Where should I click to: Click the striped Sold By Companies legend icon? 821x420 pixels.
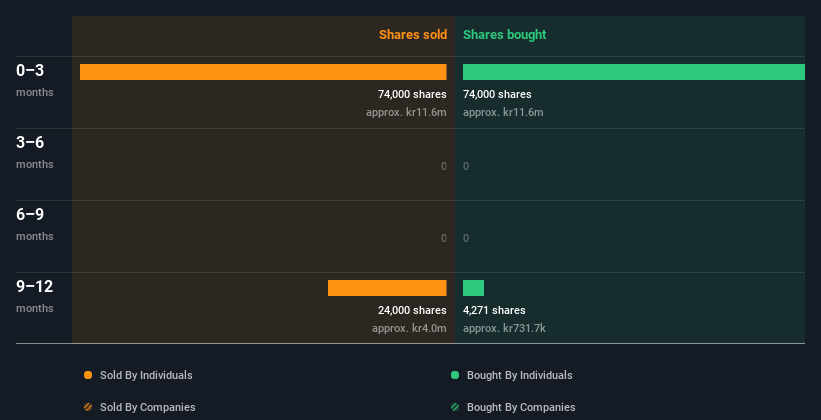[88, 407]
